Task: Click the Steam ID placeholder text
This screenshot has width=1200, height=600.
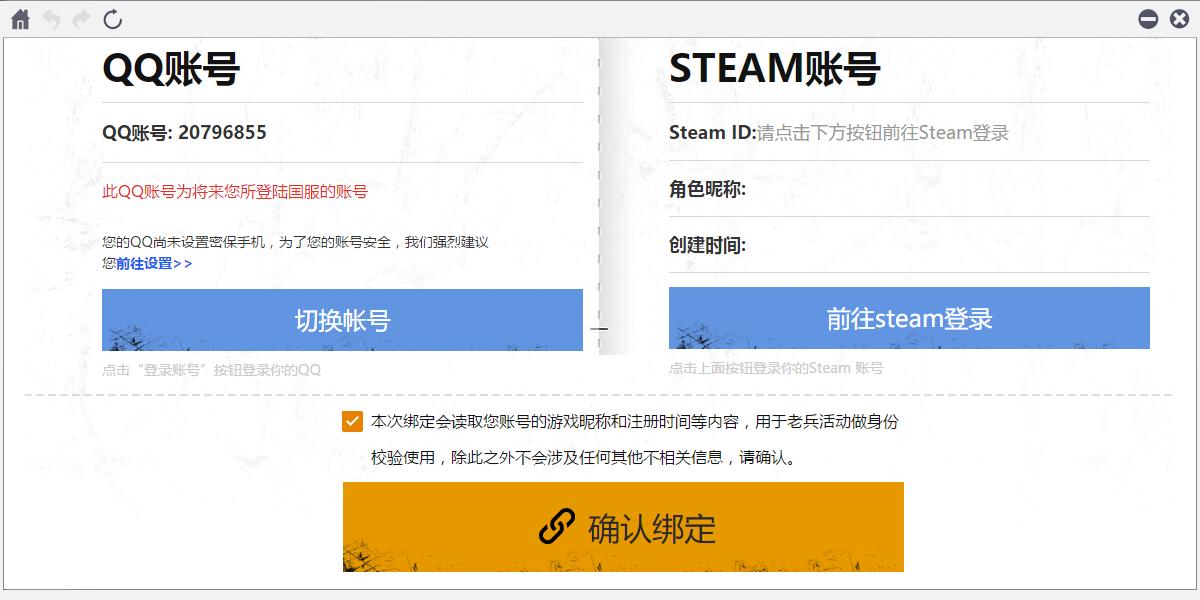Action: (883, 132)
